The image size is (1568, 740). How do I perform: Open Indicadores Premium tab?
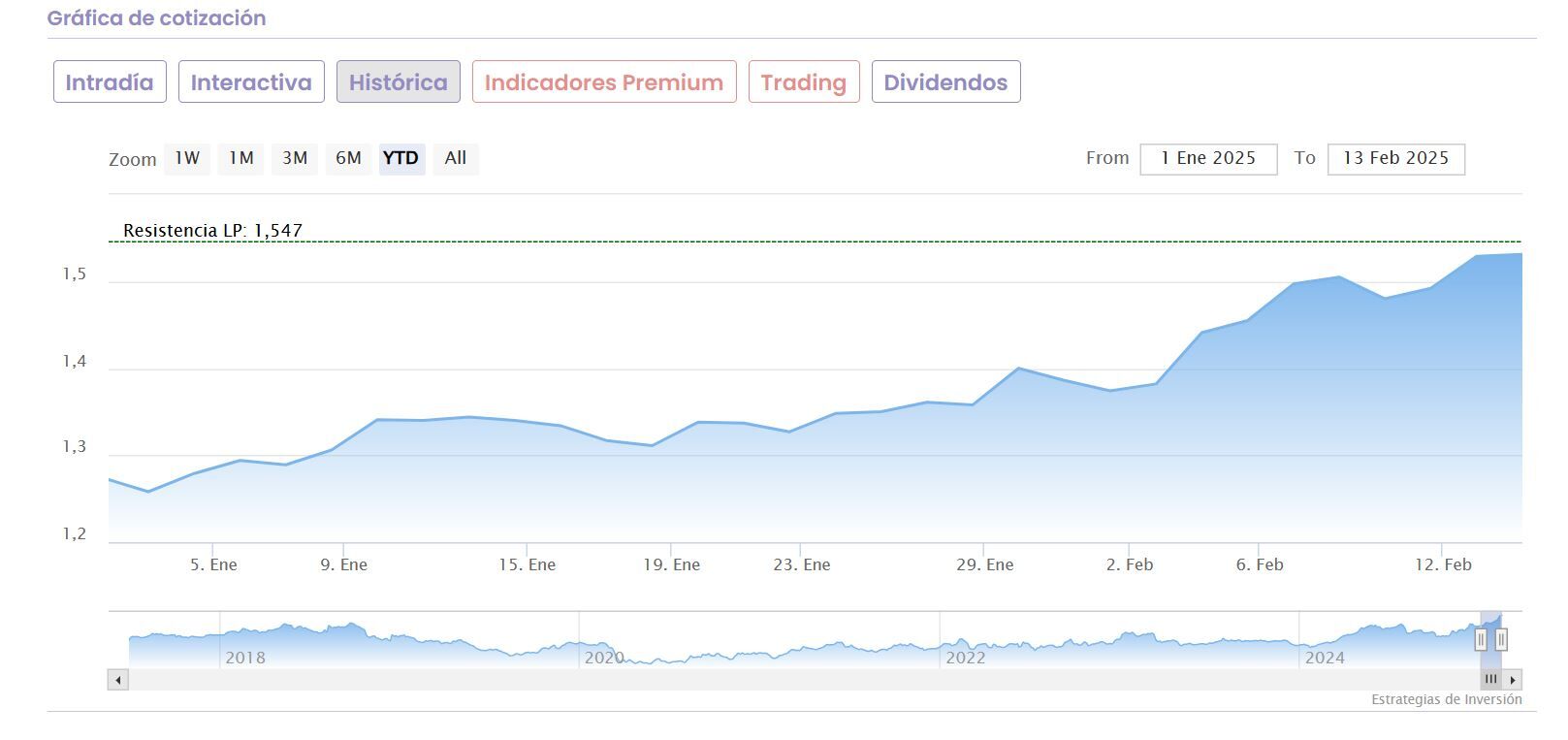604,81
